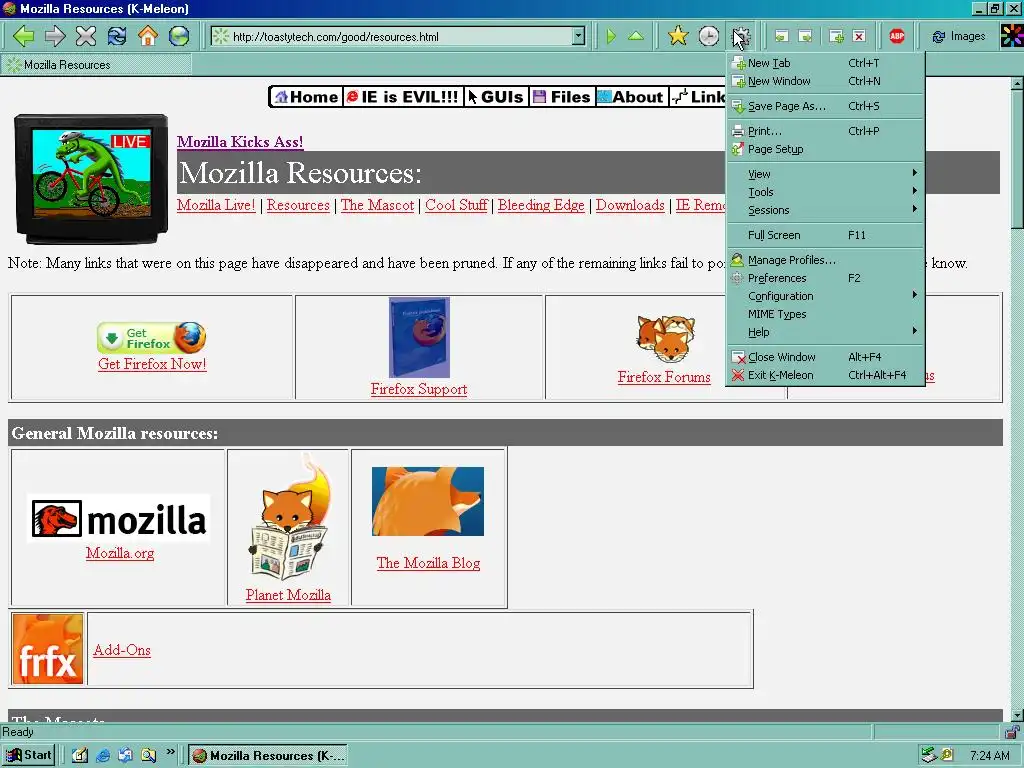Click the Files navigation button
The width and height of the screenshot is (1024, 768).
point(562,97)
